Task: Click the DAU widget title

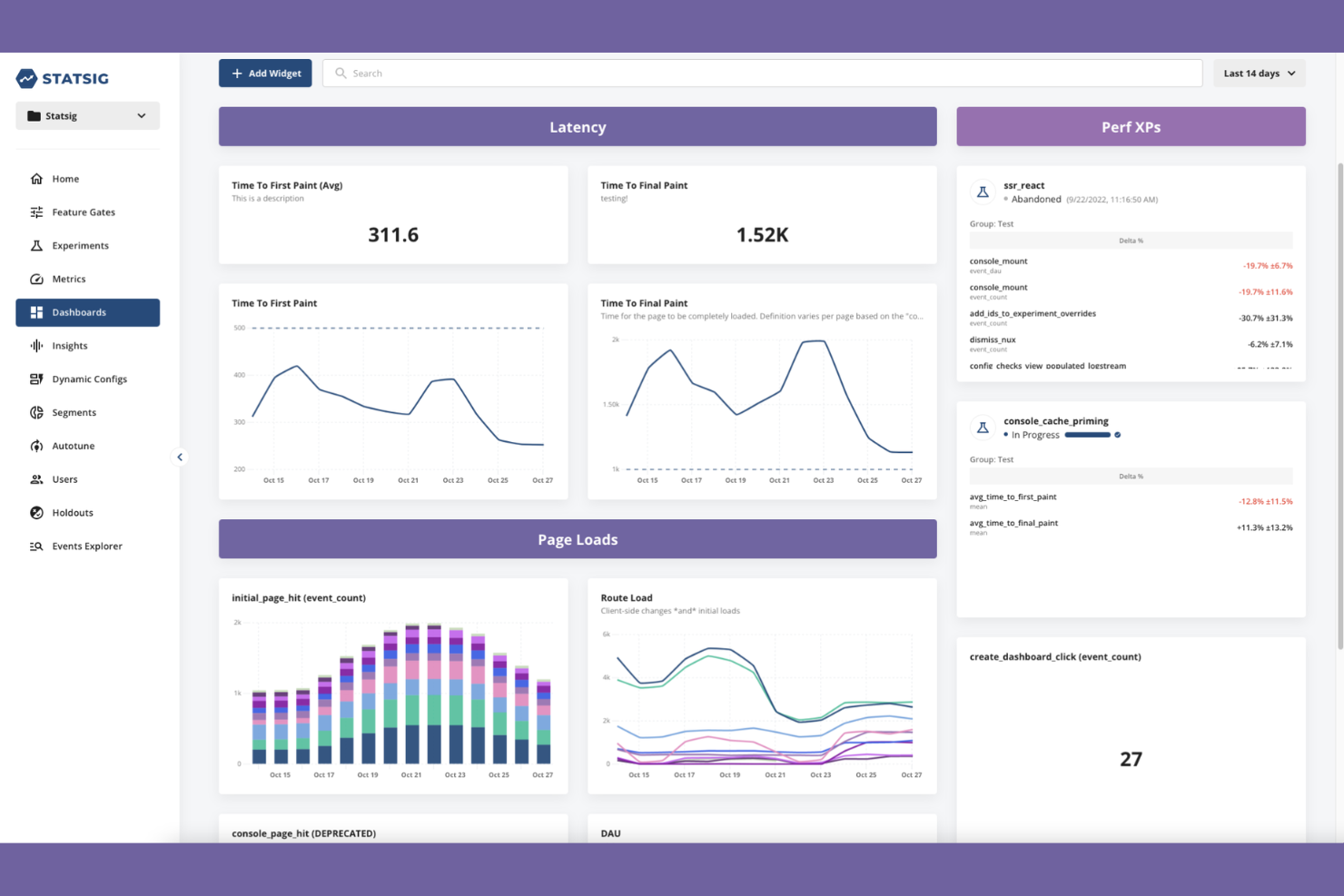Action: [610, 833]
